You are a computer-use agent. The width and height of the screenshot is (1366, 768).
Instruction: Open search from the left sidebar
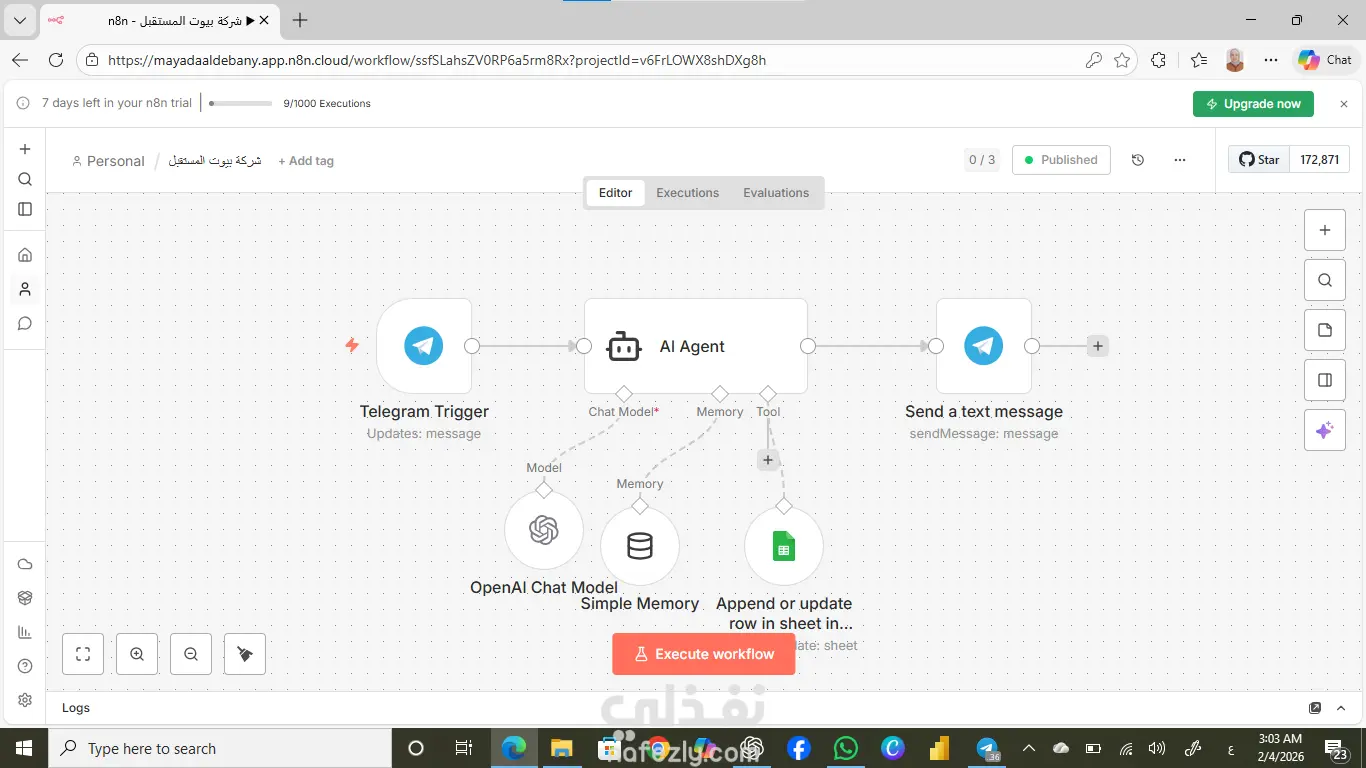pos(25,179)
